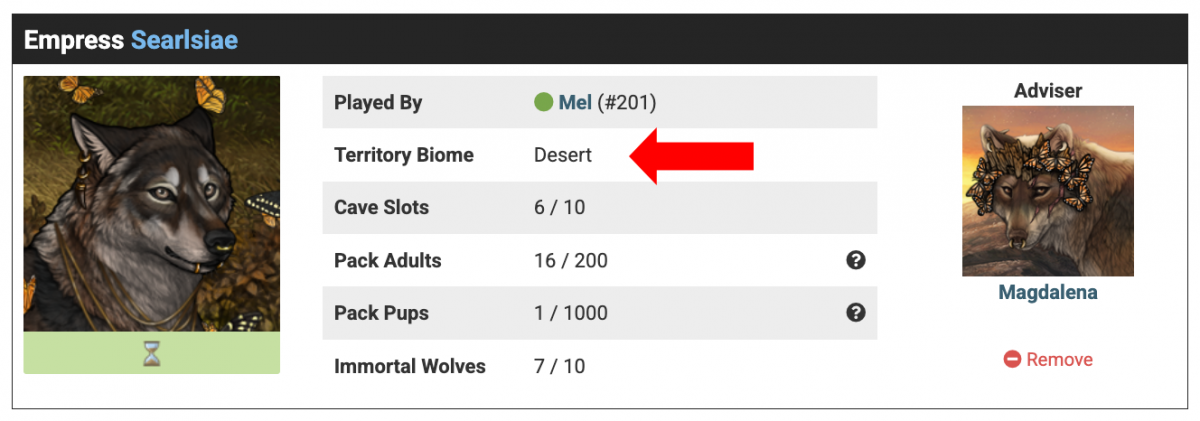Select the Empress Searlsiae wolf portrait
This screenshot has height=421, width=1200.
coord(151,204)
